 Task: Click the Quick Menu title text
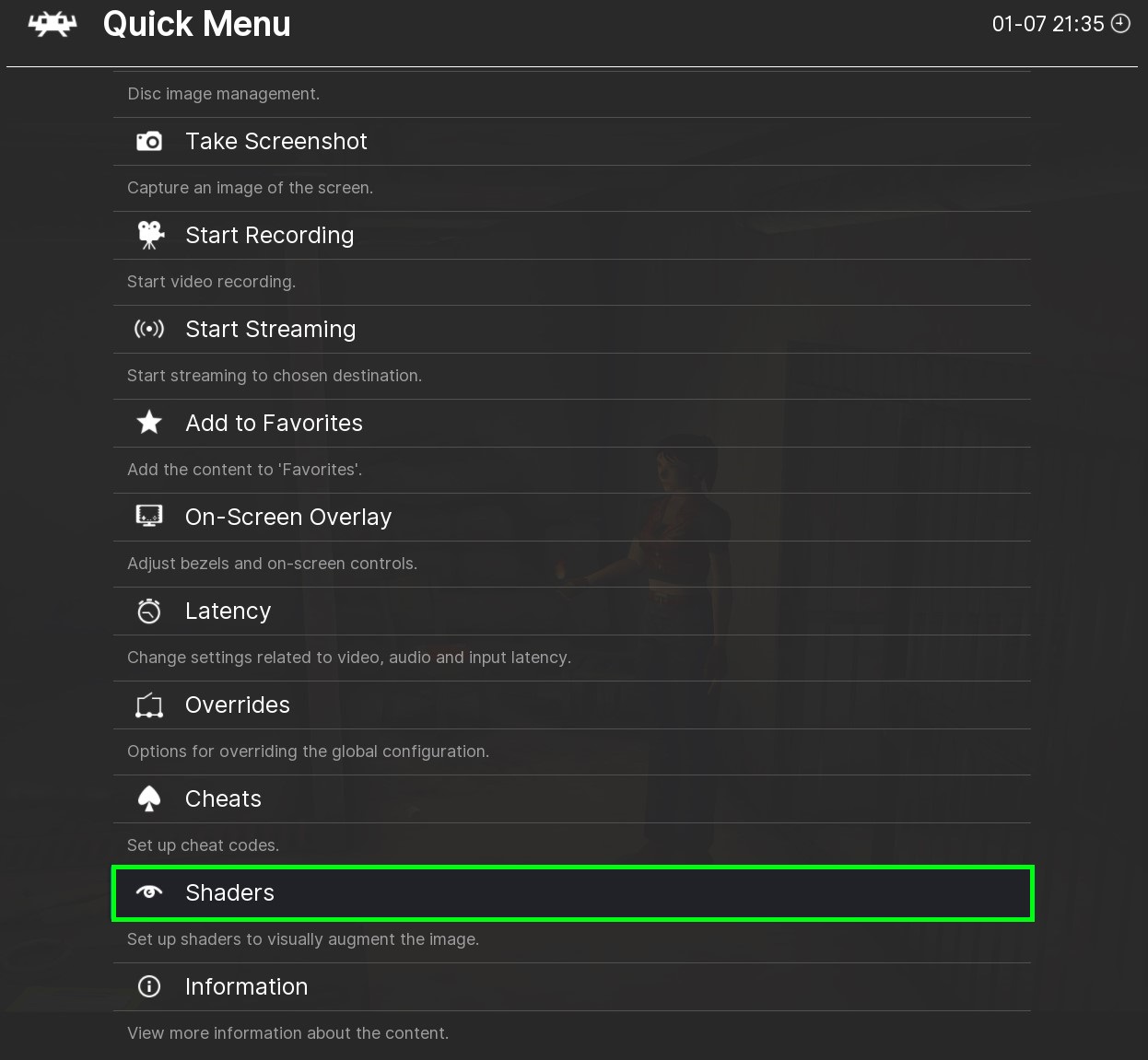[196, 24]
